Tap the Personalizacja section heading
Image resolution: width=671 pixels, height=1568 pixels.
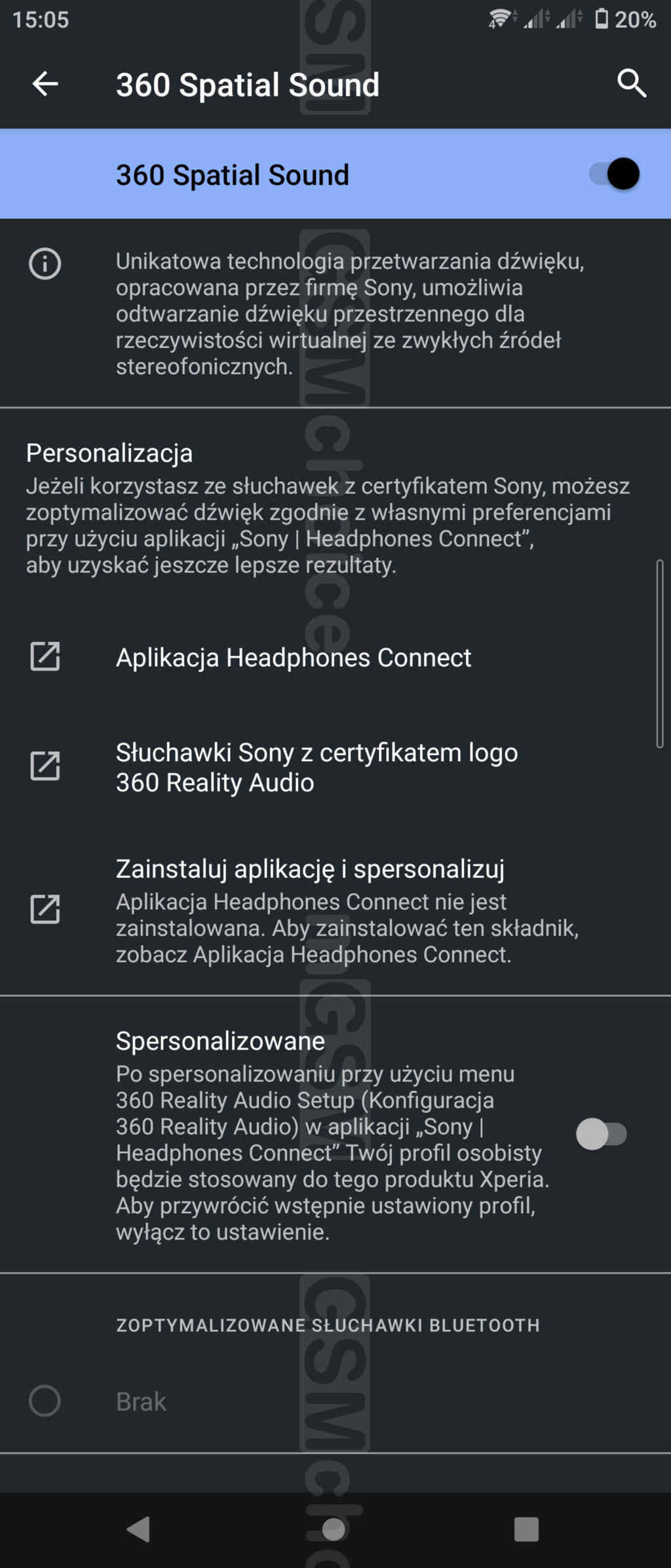[x=109, y=453]
